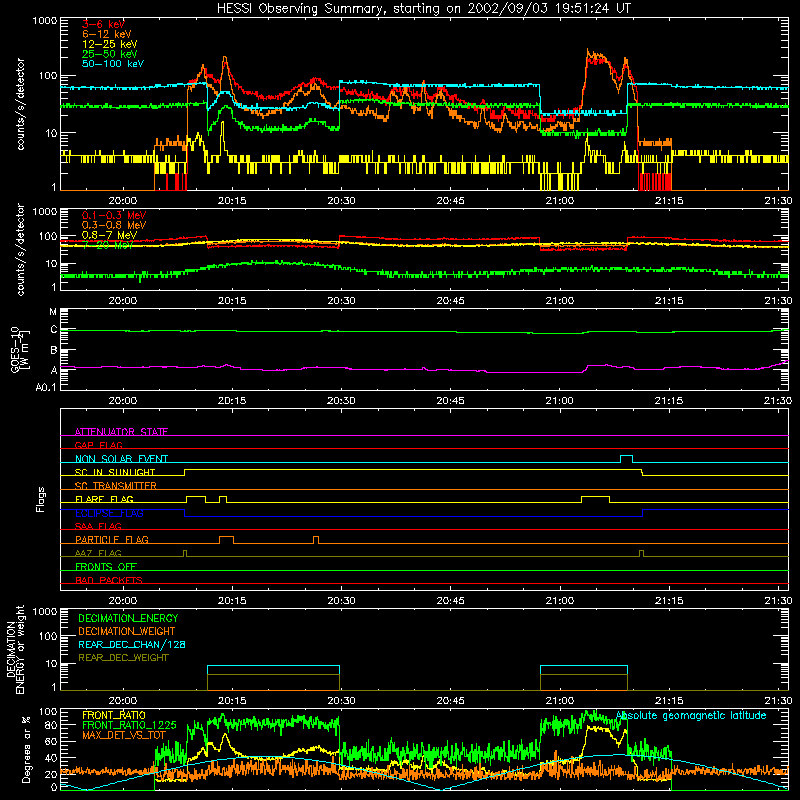Click the ECLIPSE_FLAG label
The height and width of the screenshot is (800, 800).
point(109,513)
